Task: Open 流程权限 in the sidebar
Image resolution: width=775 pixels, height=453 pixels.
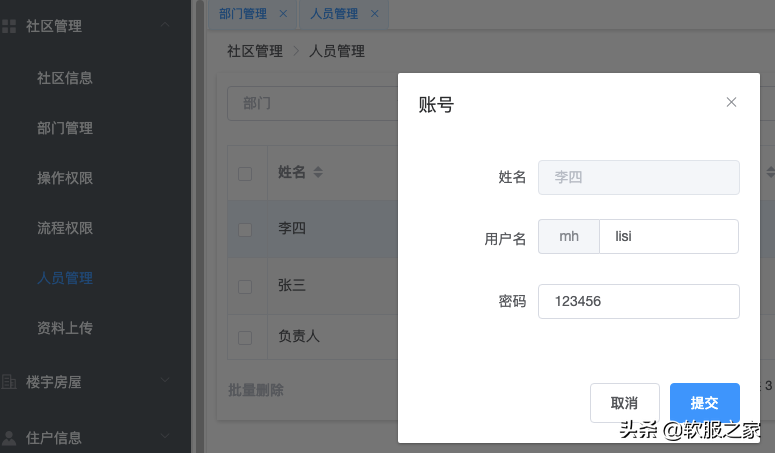Action: tap(65, 228)
